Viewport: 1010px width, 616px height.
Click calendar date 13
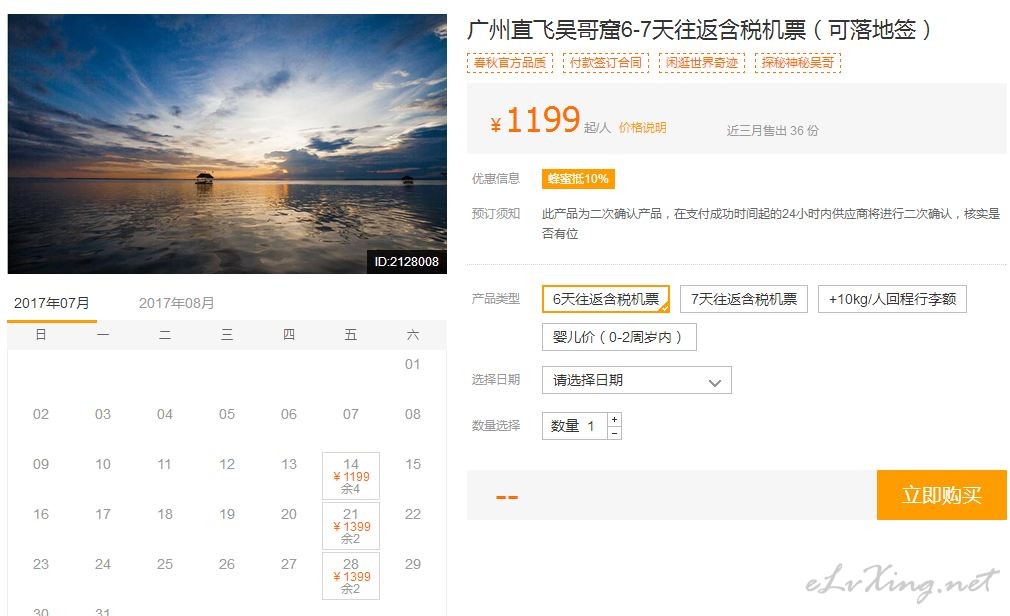[289, 464]
